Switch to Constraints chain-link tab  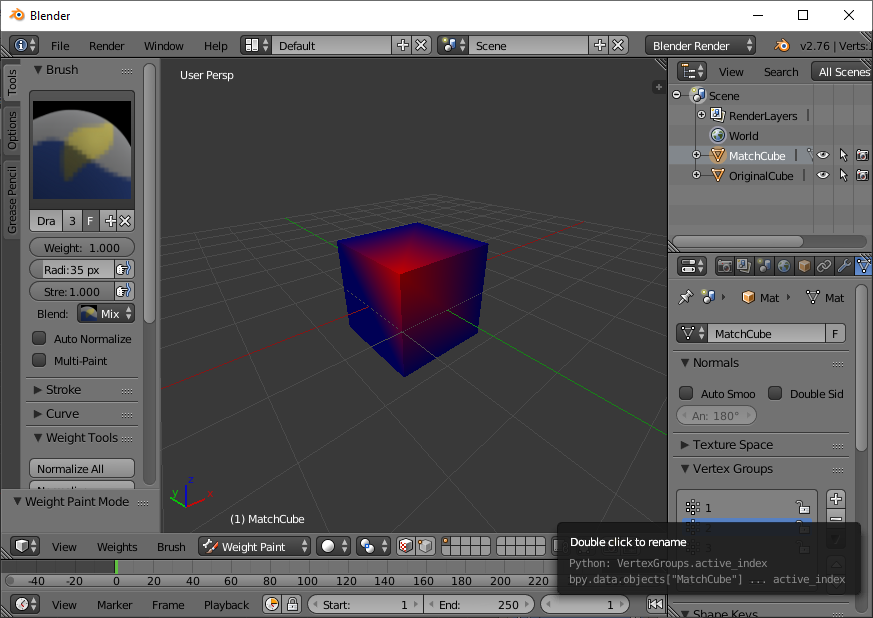point(824,266)
